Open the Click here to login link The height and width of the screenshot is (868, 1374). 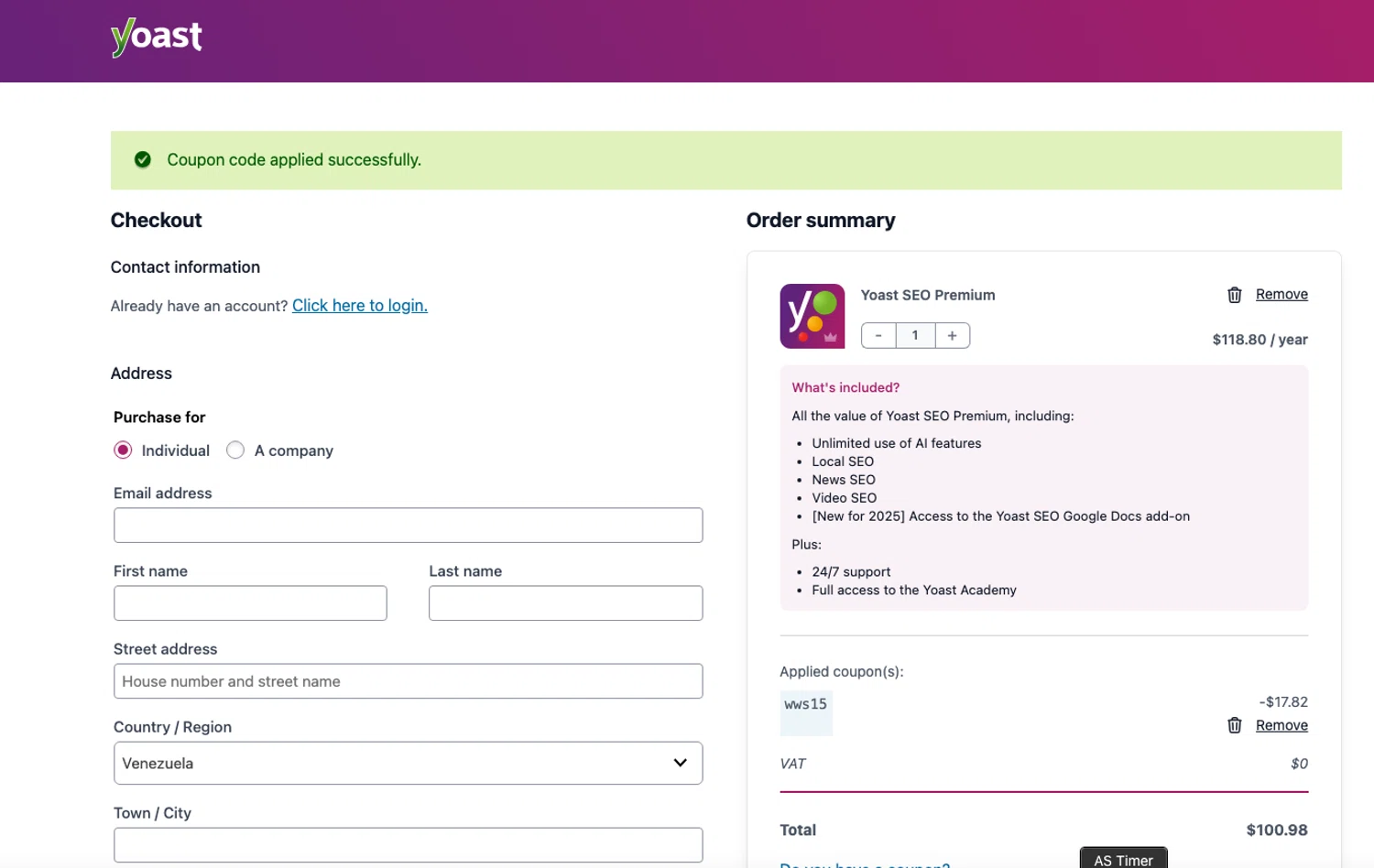(360, 306)
